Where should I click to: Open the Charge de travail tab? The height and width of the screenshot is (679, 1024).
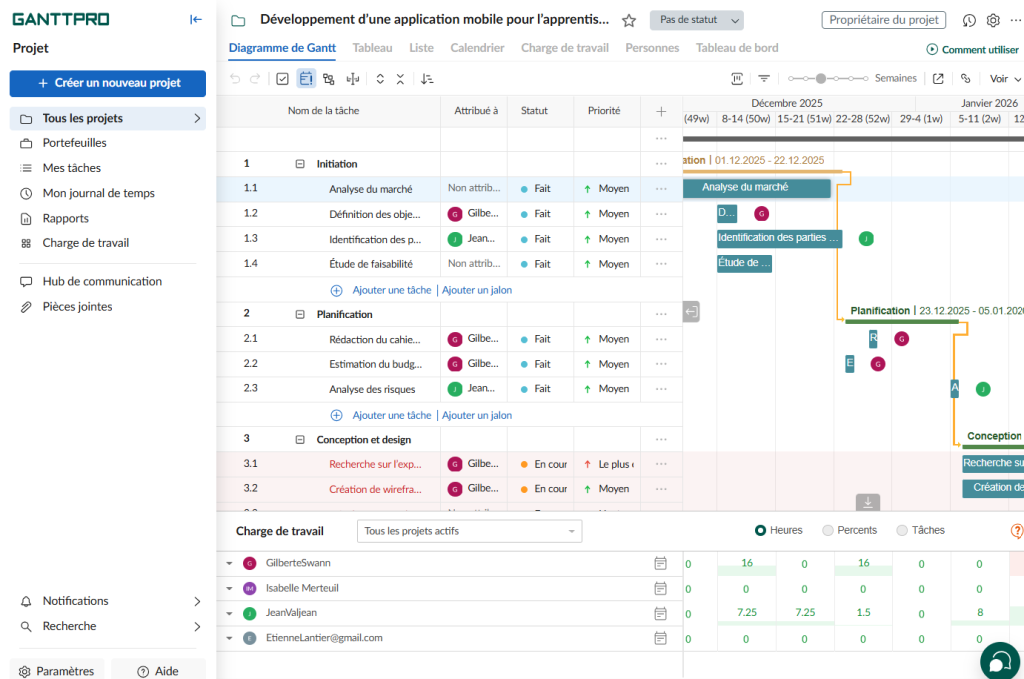coord(565,48)
